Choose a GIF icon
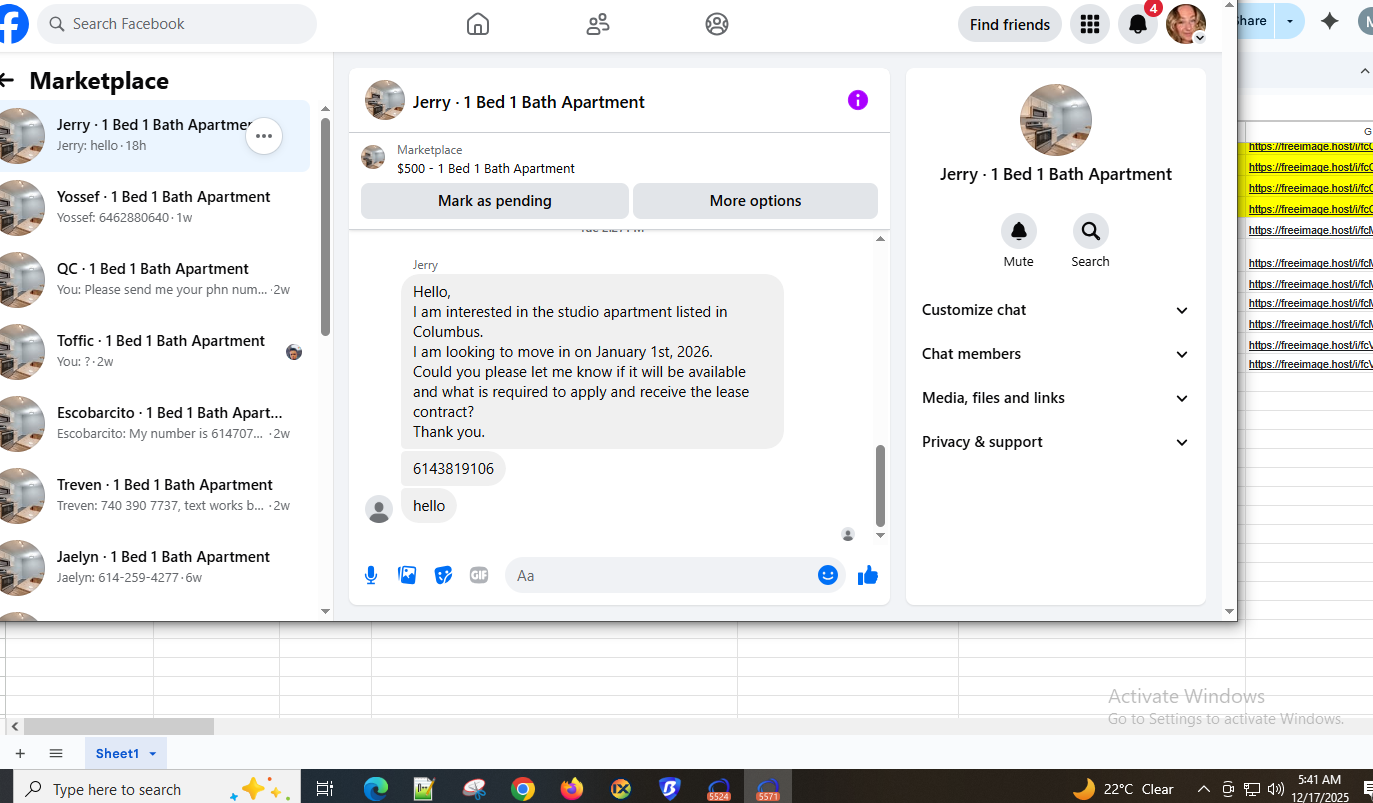Screen dimensions: 1373x803 click(x=479, y=575)
